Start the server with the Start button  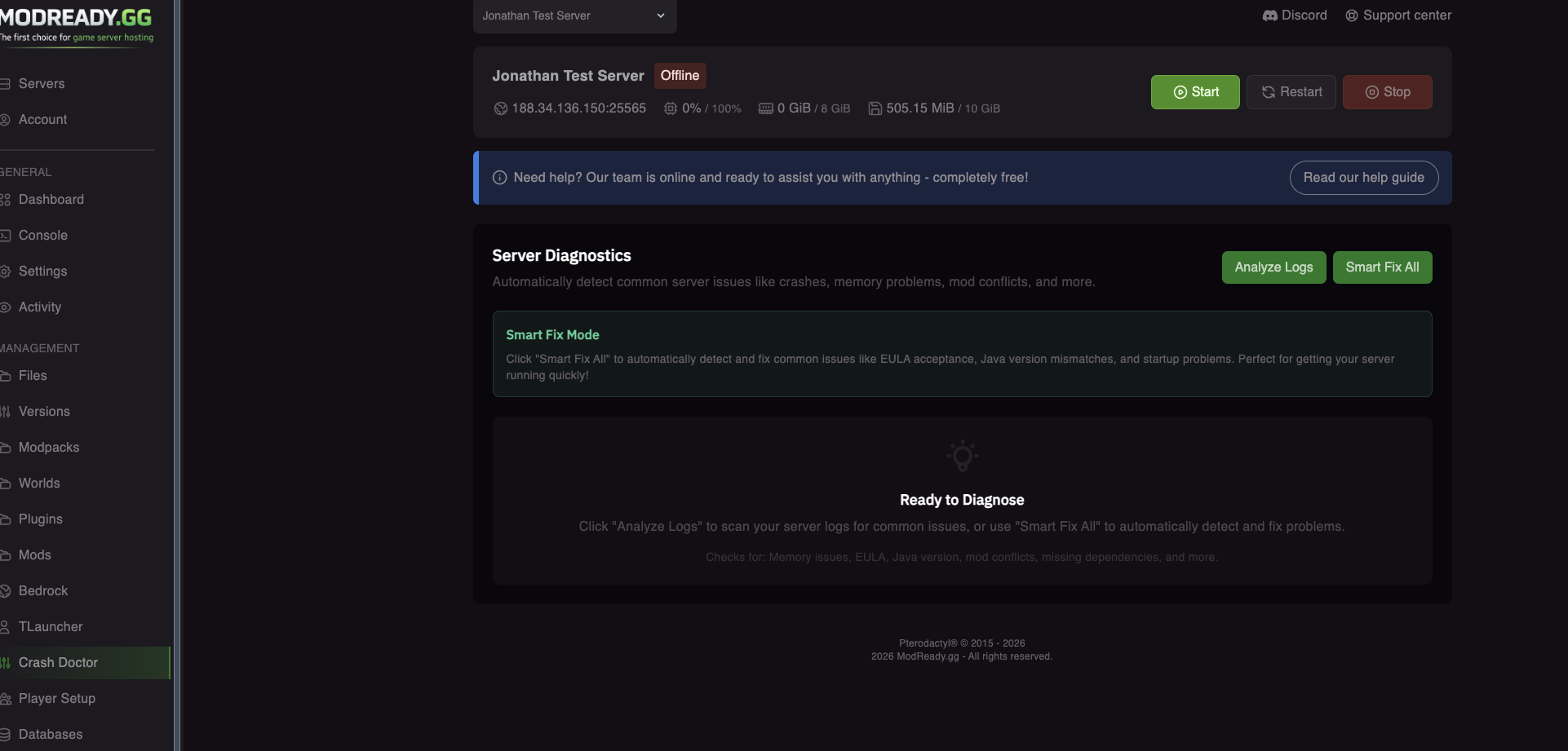coord(1194,91)
